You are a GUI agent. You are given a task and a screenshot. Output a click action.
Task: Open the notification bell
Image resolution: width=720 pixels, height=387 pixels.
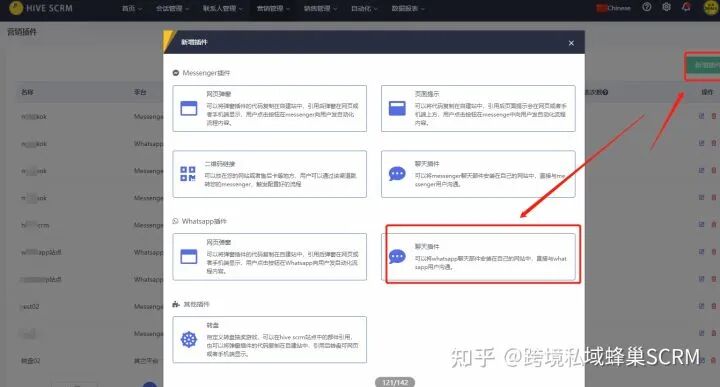686,7
